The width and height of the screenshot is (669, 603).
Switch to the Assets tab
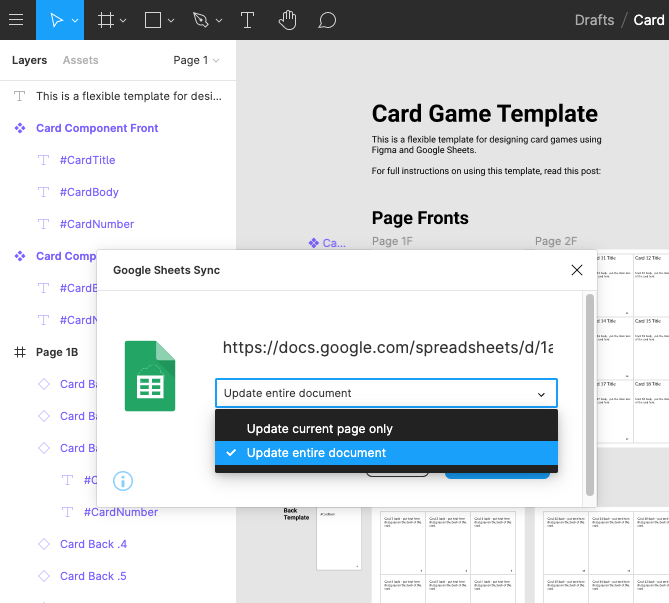pos(81,60)
